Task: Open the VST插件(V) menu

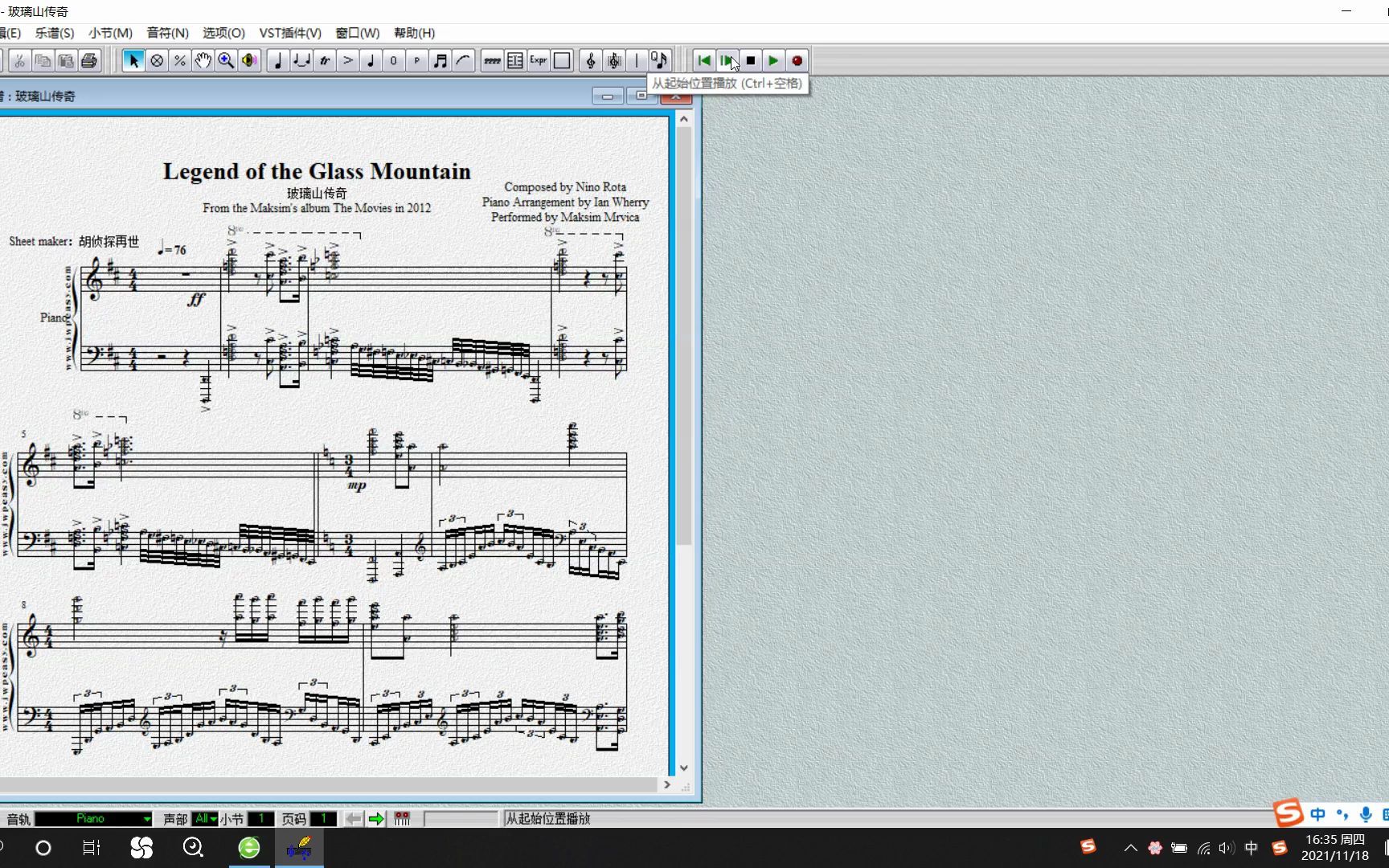Action: coord(290,33)
